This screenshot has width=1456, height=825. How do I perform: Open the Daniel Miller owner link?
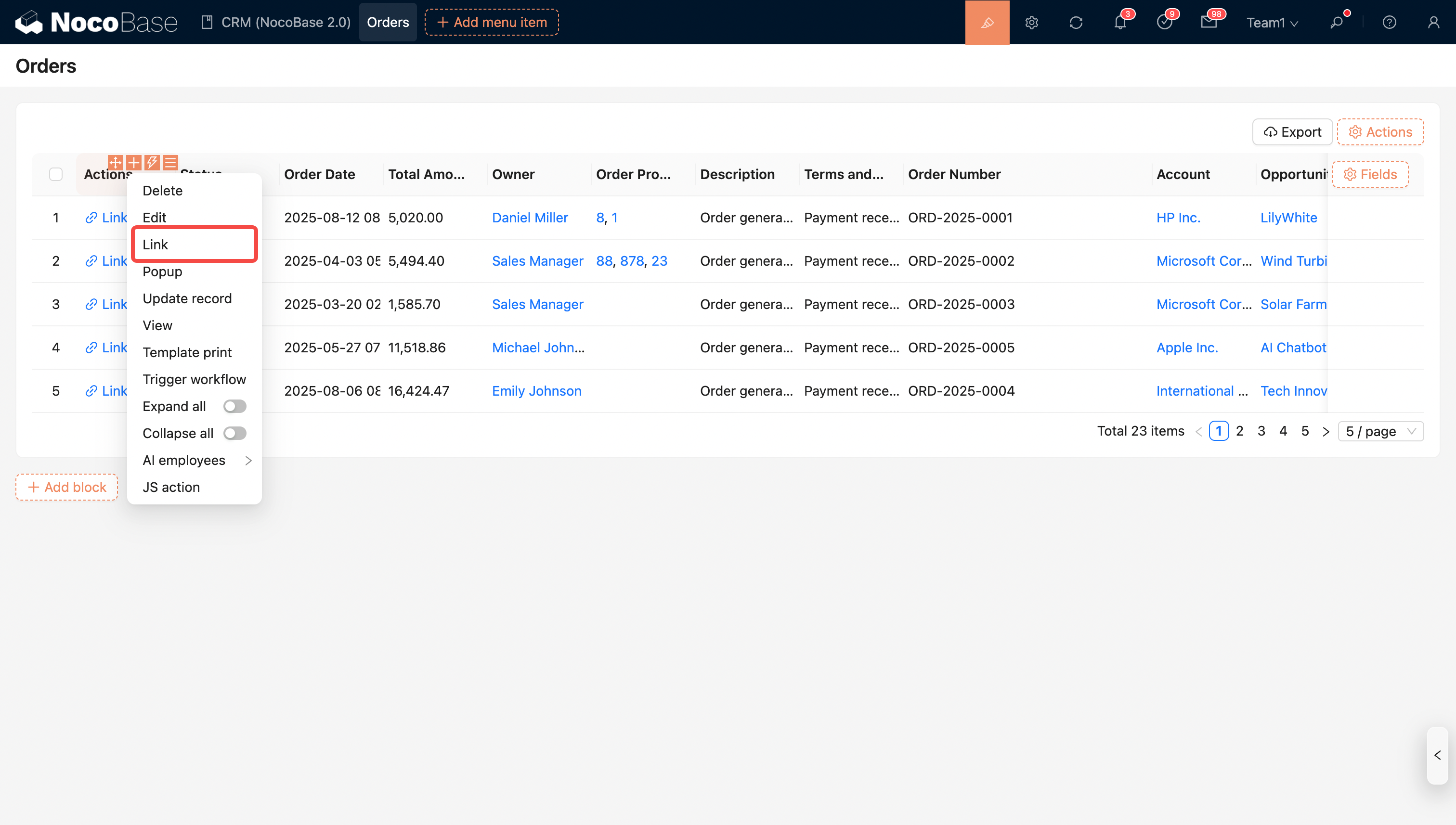tap(529, 218)
